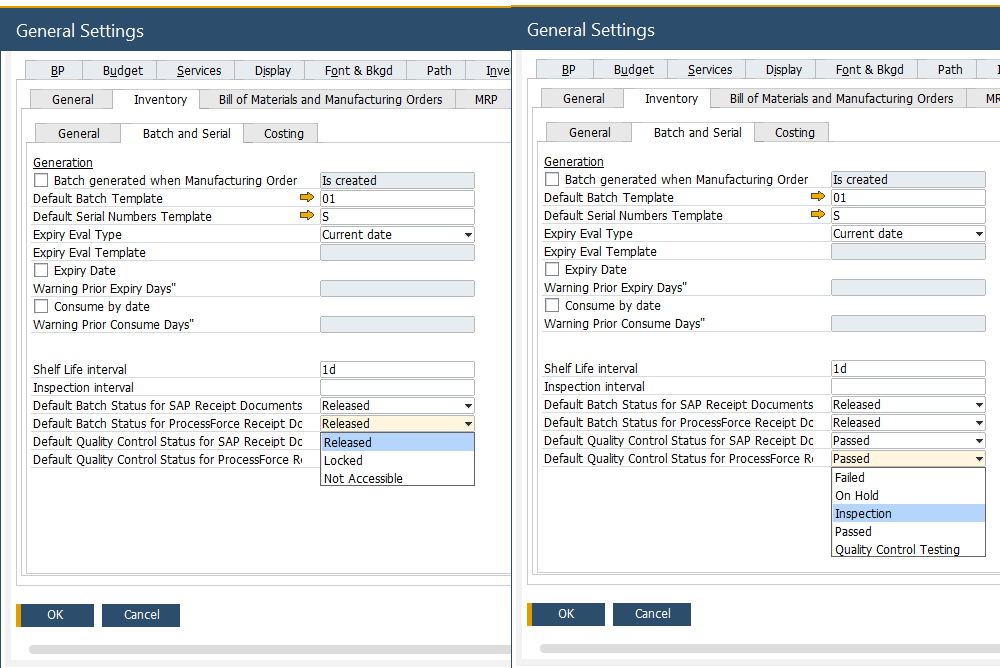Check Expiry Date in the right panel
The height and width of the screenshot is (668, 1000).
[x=550, y=269]
